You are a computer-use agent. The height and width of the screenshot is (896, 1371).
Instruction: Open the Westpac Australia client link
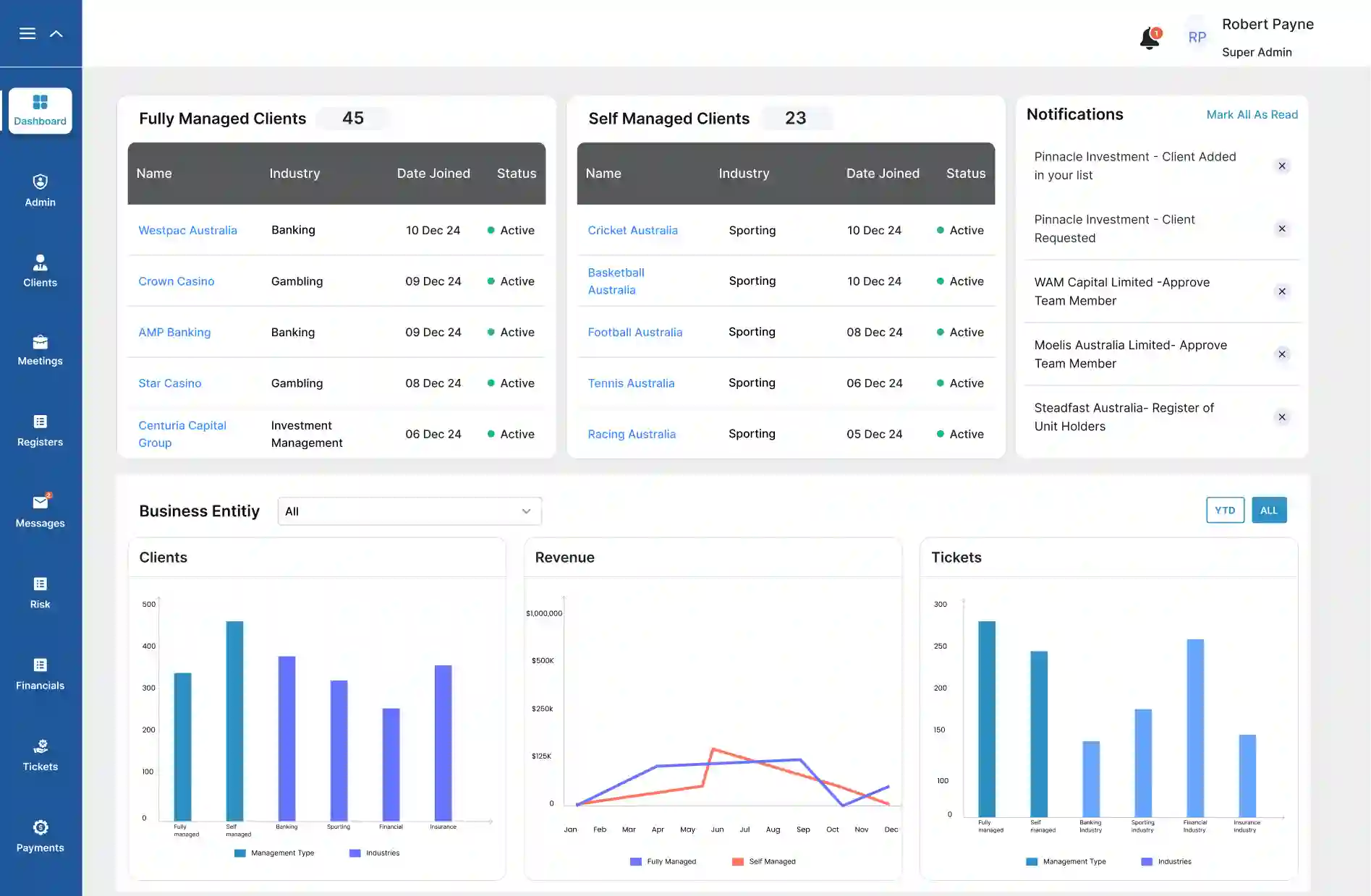point(187,230)
